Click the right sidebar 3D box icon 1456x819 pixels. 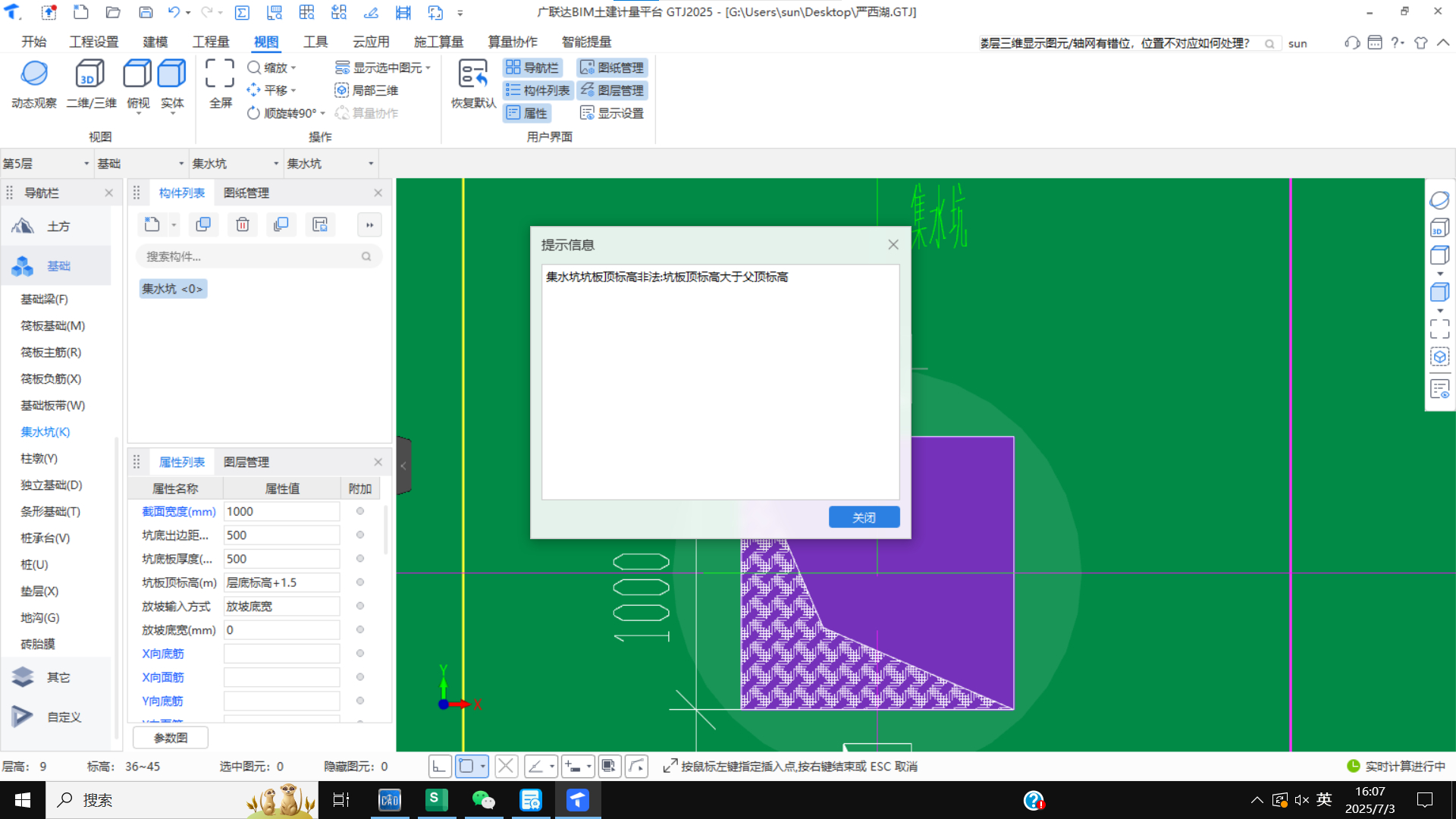pyautogui.click(x=1439, y=227)
